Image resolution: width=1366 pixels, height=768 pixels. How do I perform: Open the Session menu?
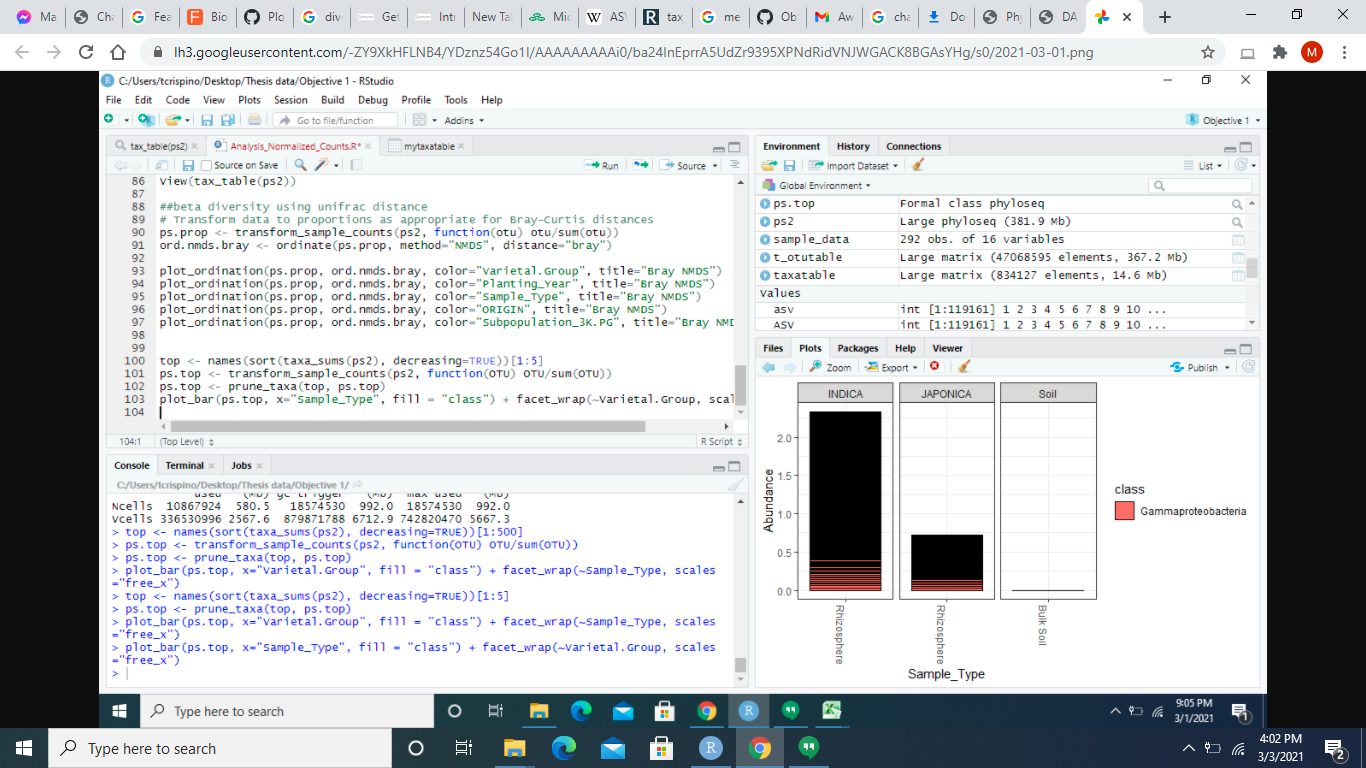pos(290,100)
